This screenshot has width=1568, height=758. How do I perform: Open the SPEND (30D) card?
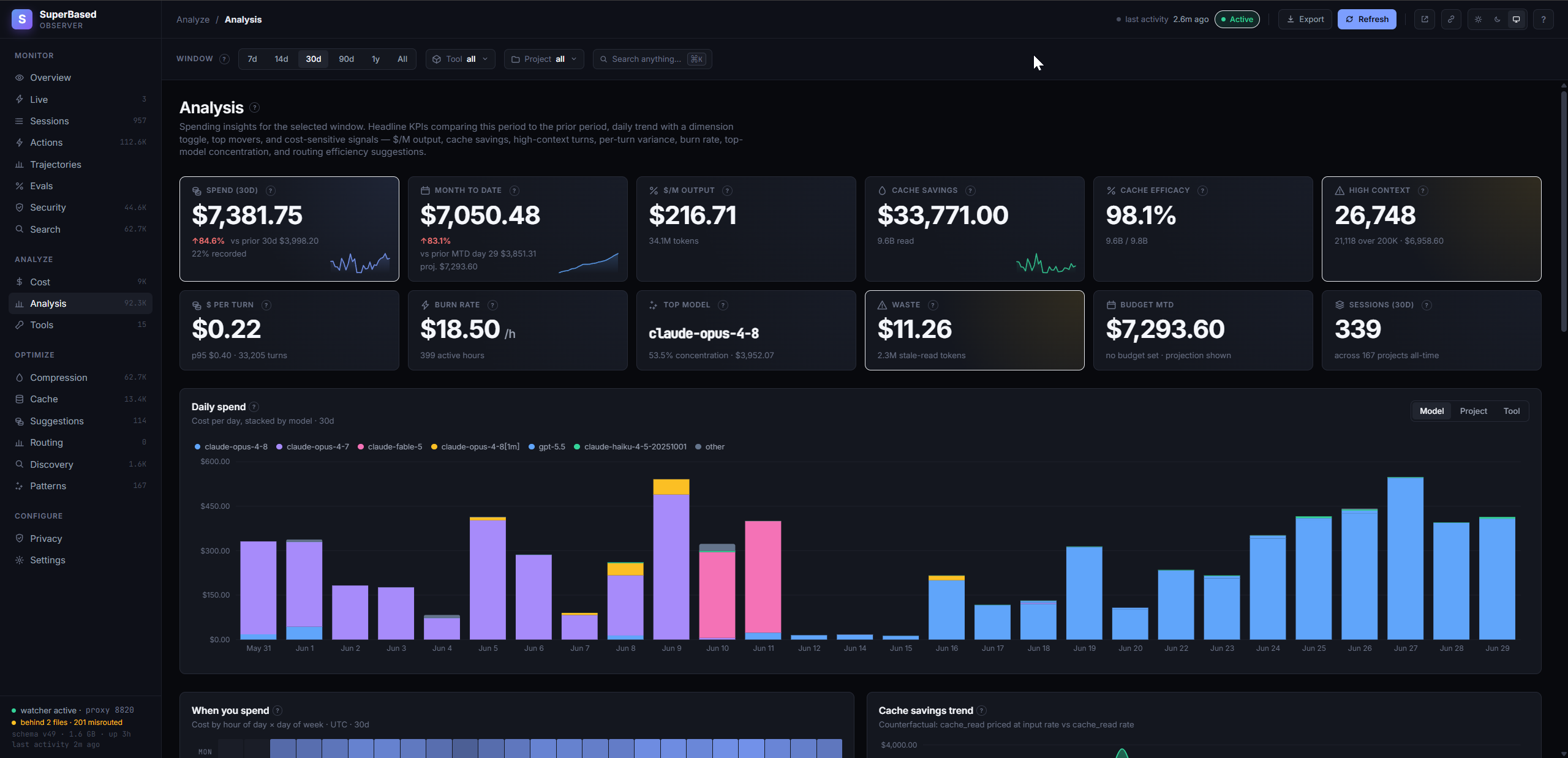[289, 229]
